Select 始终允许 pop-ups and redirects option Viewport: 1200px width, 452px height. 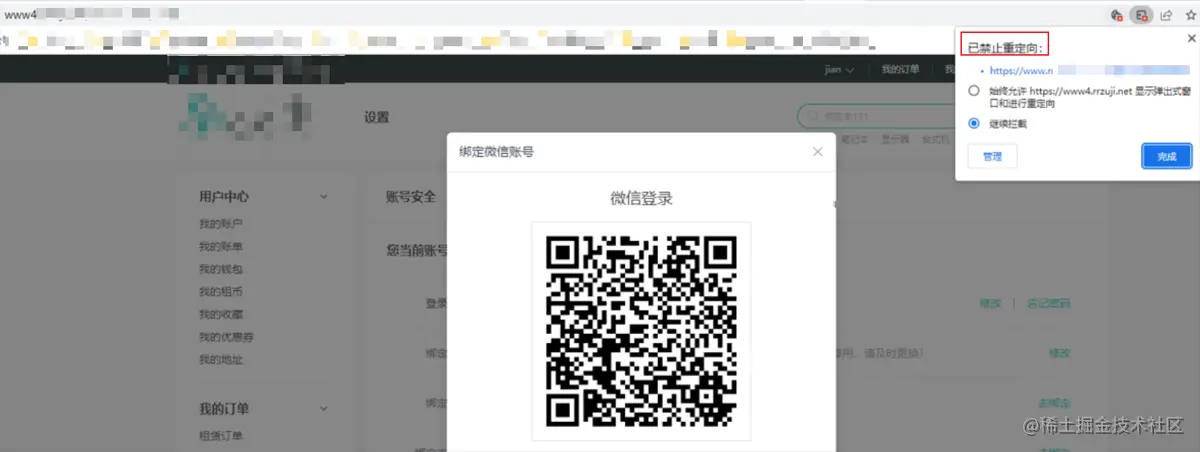click(x=974, y=90)
